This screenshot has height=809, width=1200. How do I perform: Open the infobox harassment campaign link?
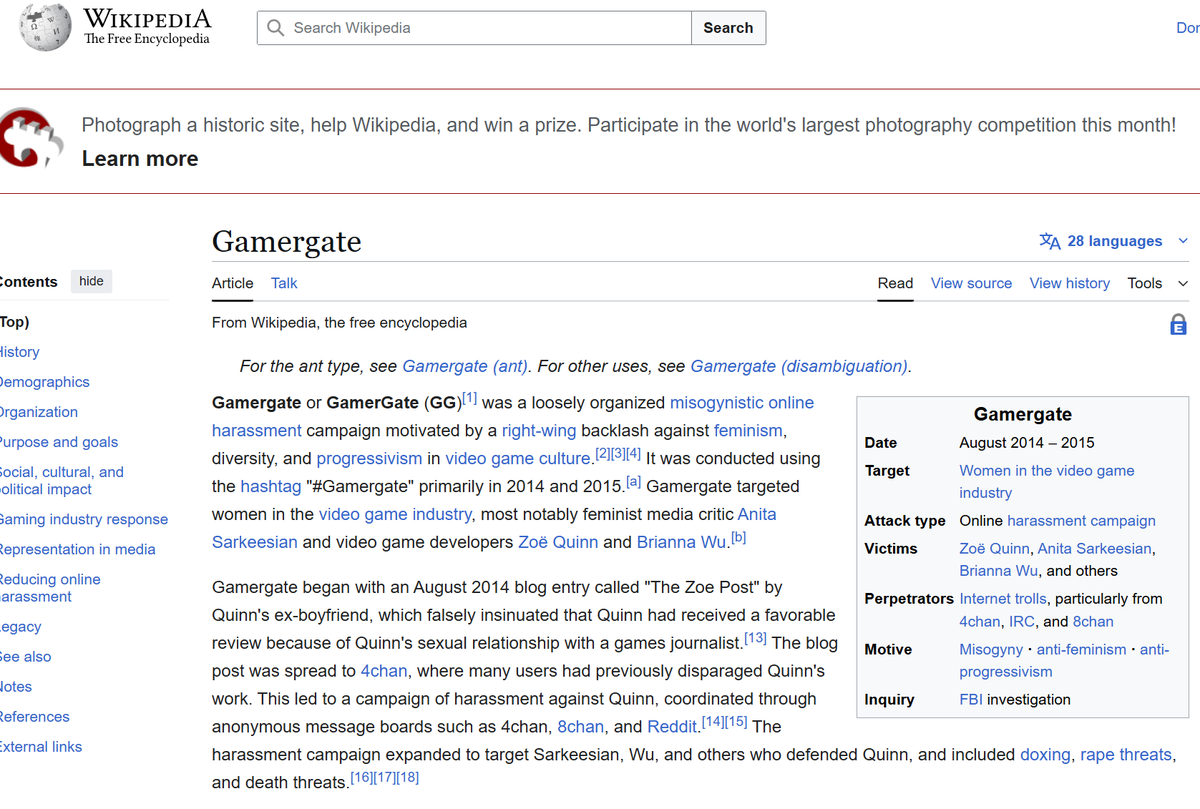(x=1081, y=520)
